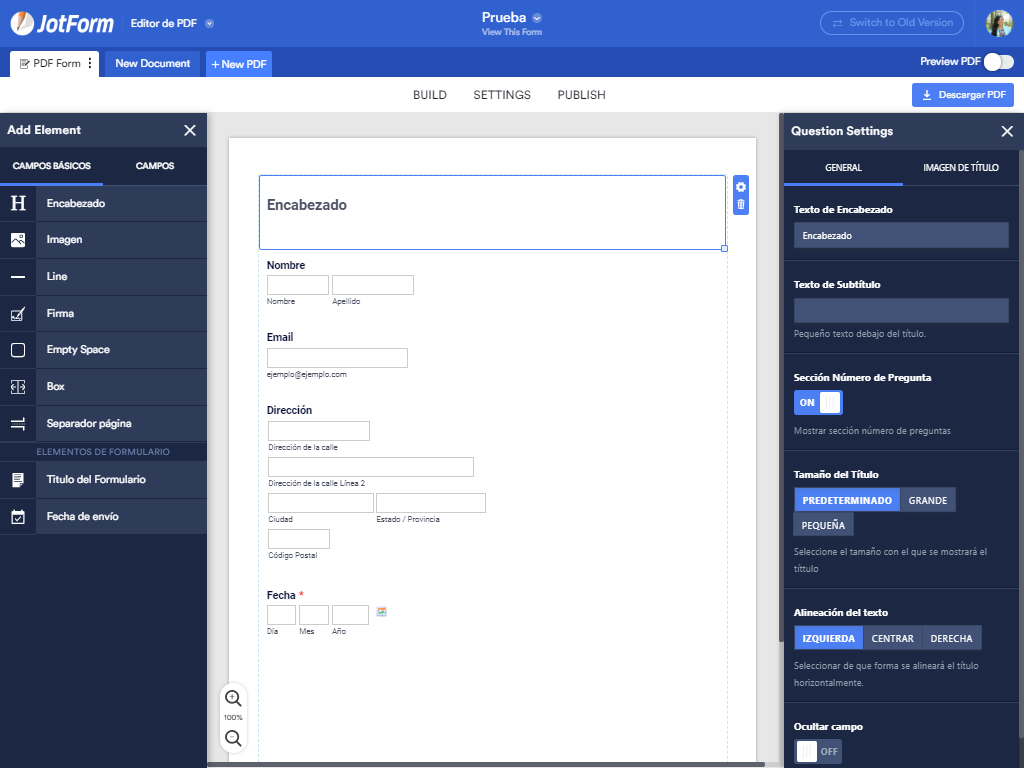Delete header using the trash icon

(x=741, y=205)
